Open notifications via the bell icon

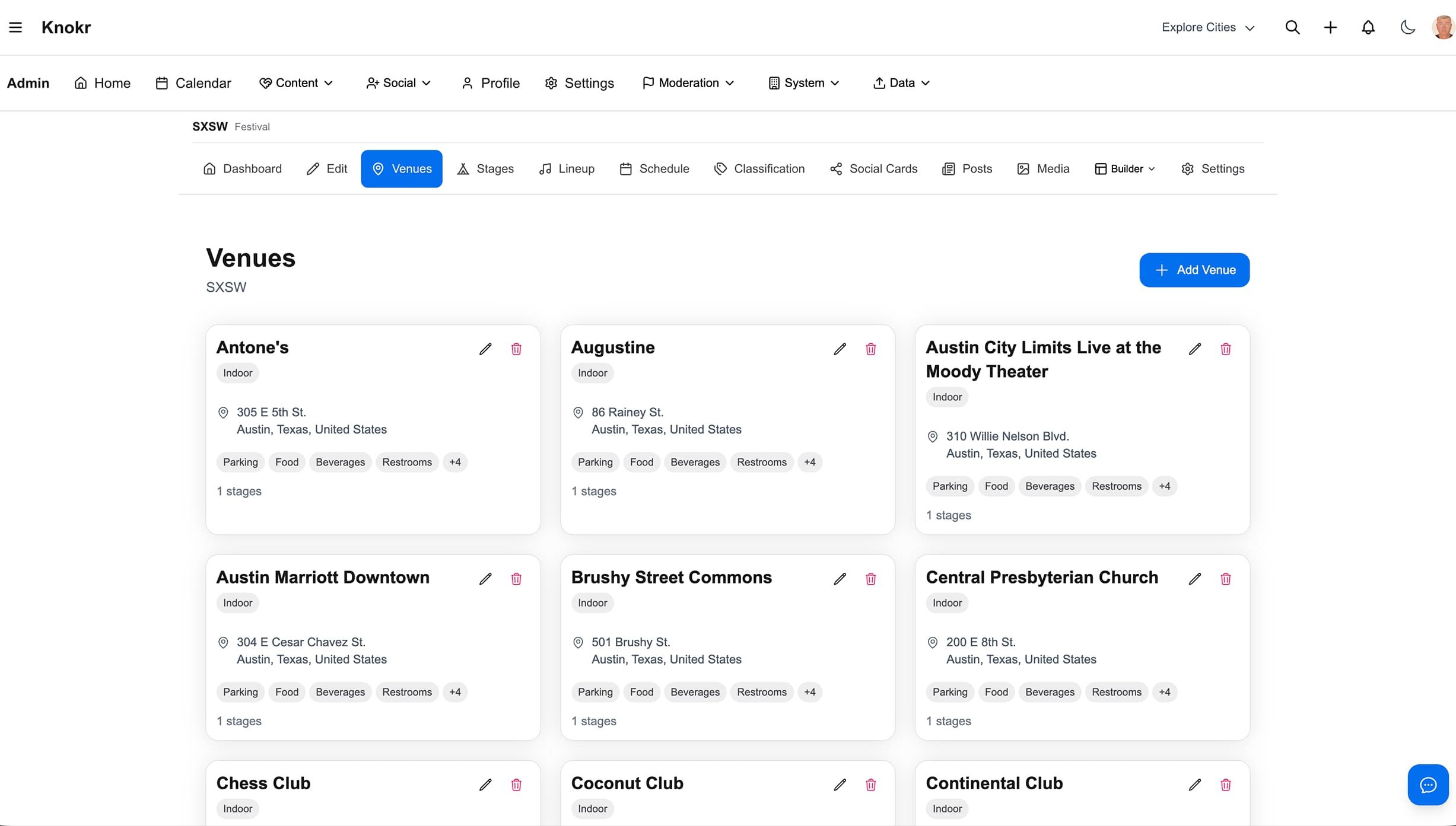(1368, 27)
